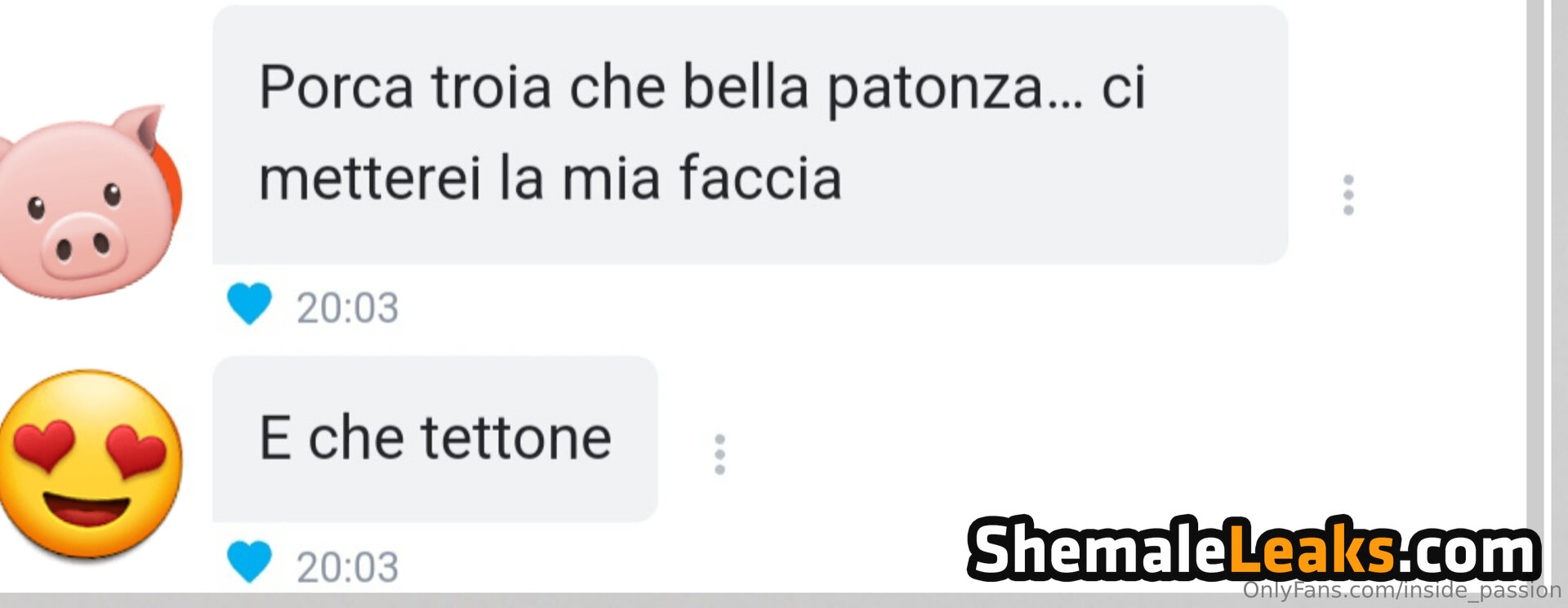Select the 'E che tettone' message bubble
The image size is (1568, 608).
click(435, 439)
